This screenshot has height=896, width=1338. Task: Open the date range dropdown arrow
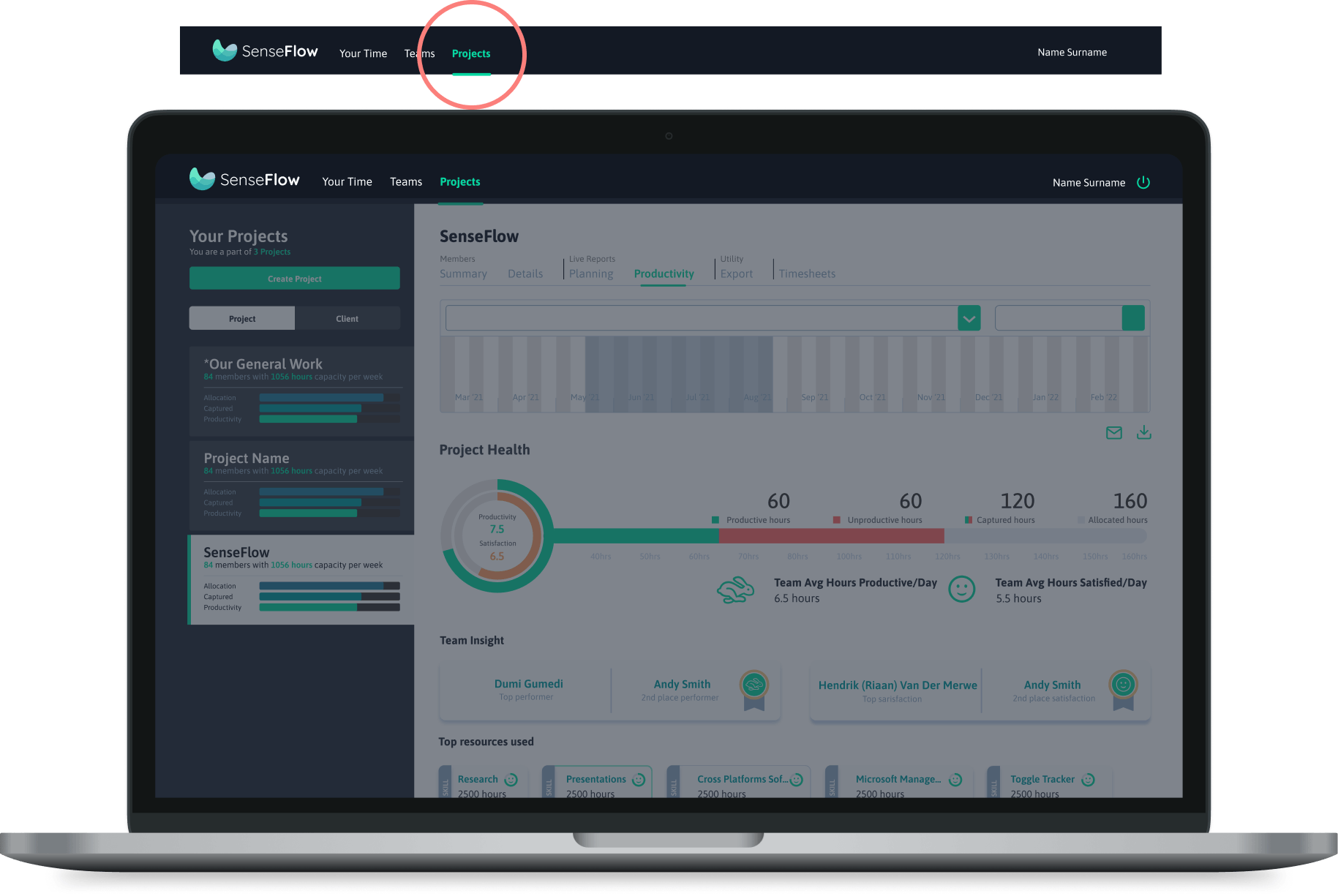point(969,318)
